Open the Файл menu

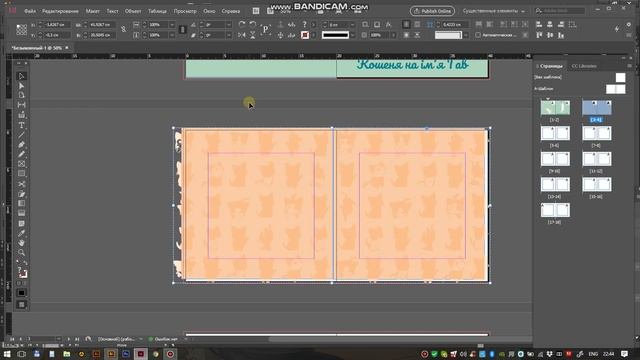coord(30,11)
